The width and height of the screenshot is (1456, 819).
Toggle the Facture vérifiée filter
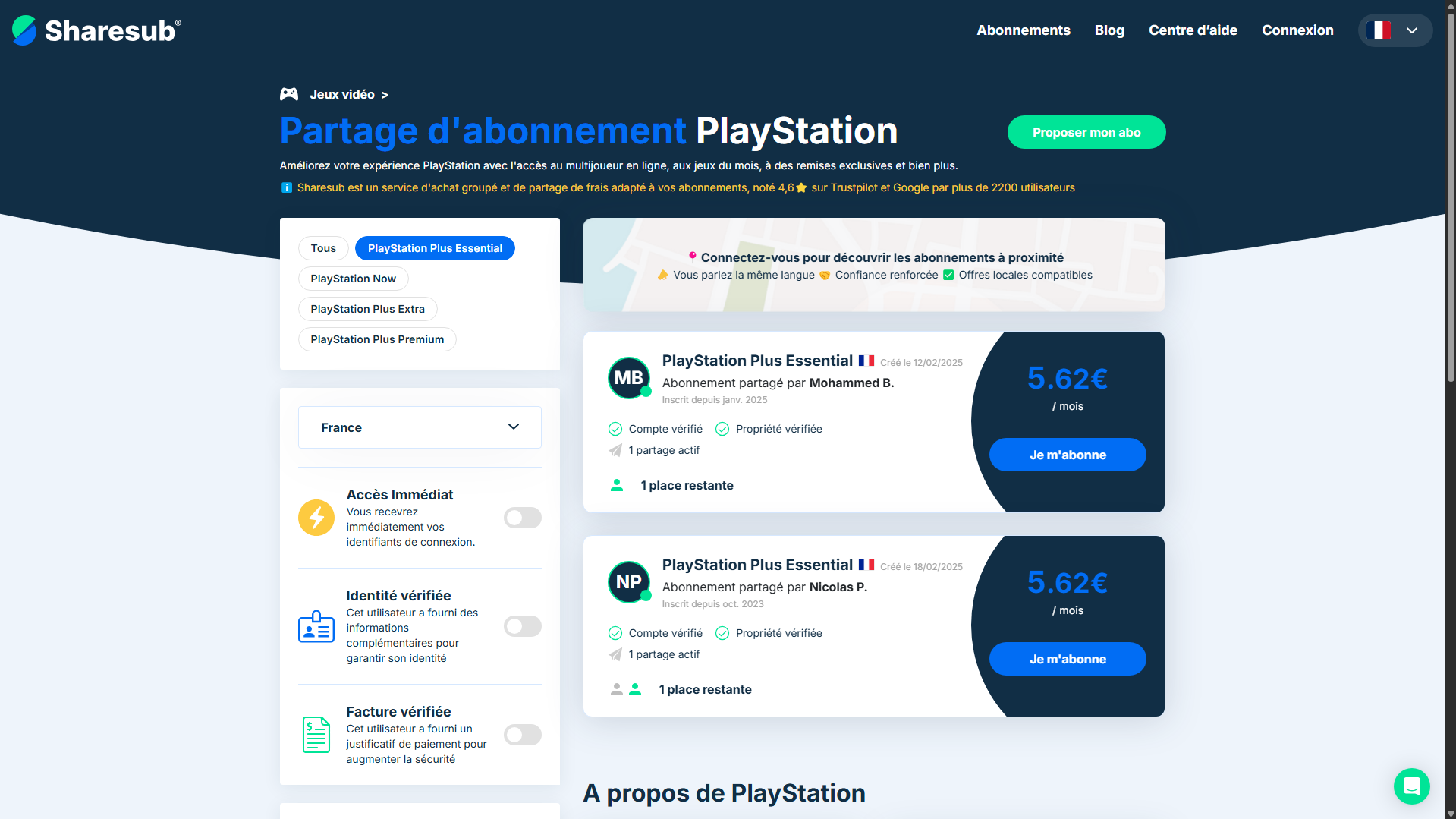pyautogui.click(x=523, y=735)
